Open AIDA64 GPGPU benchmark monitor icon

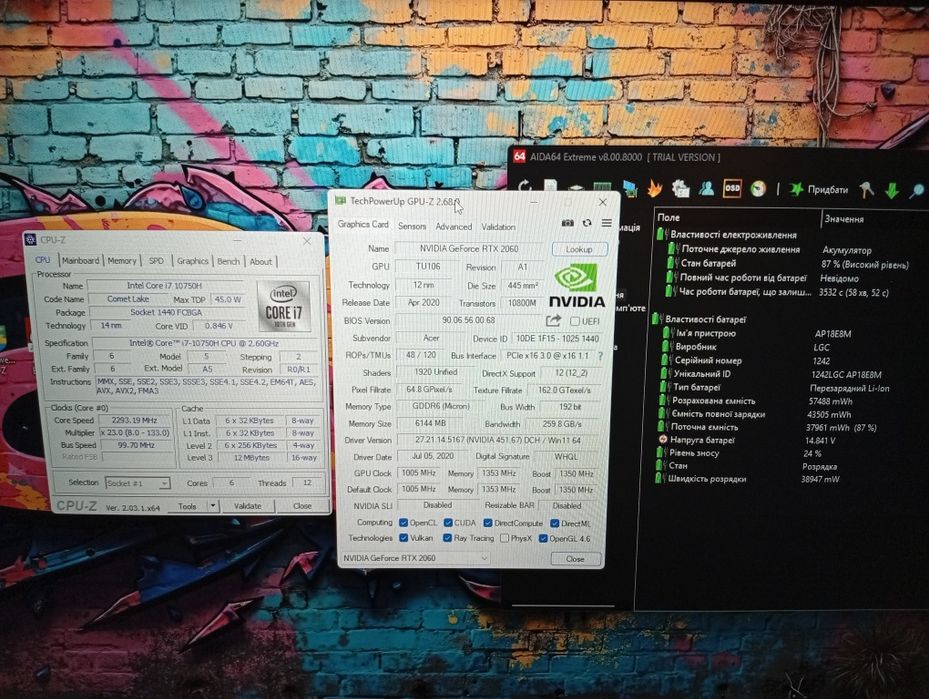pyautogui.click(x=630, y=188)
